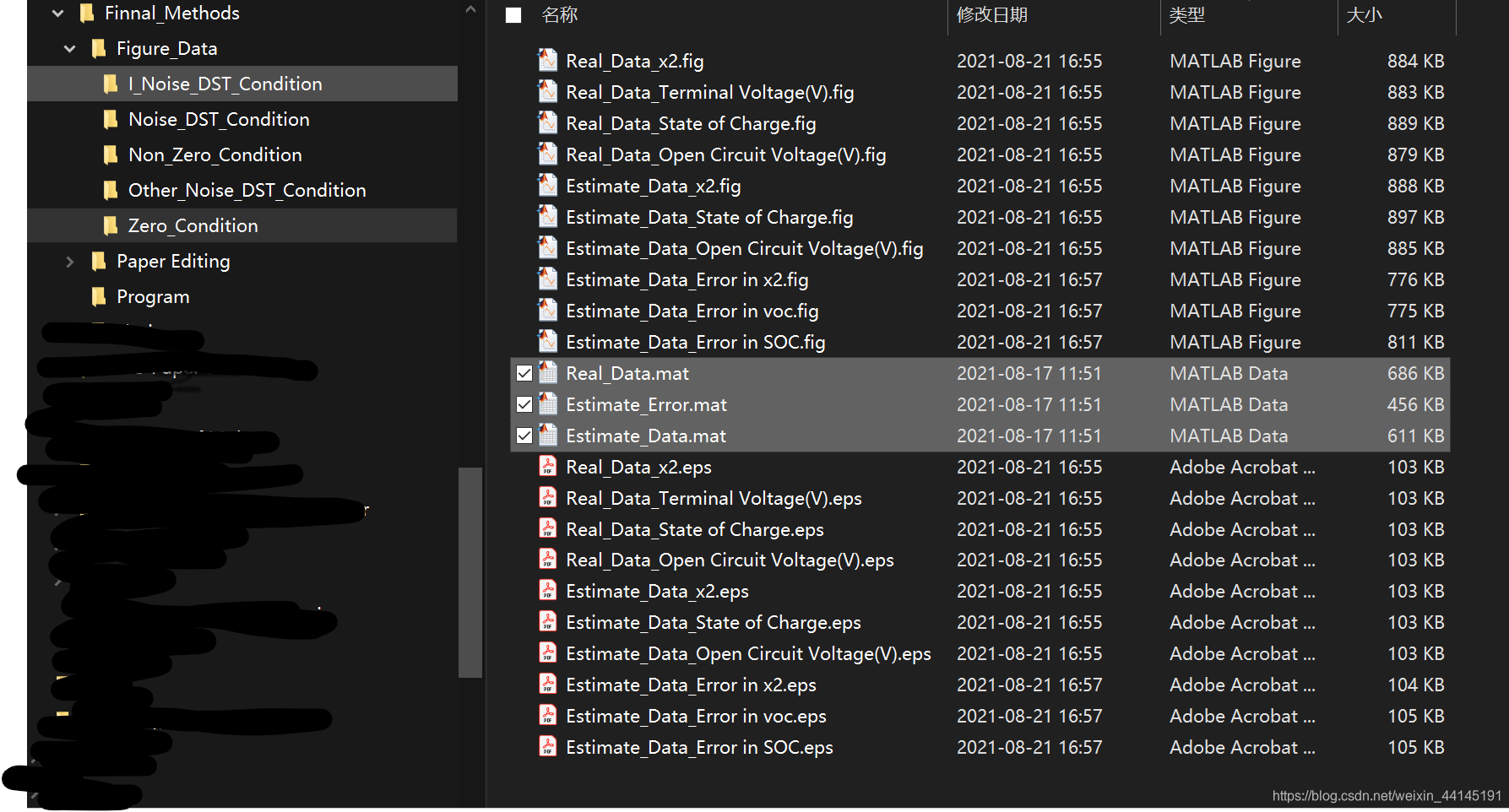Select the Estimate_Data_Error in SOC.eps name

(699, 747)
